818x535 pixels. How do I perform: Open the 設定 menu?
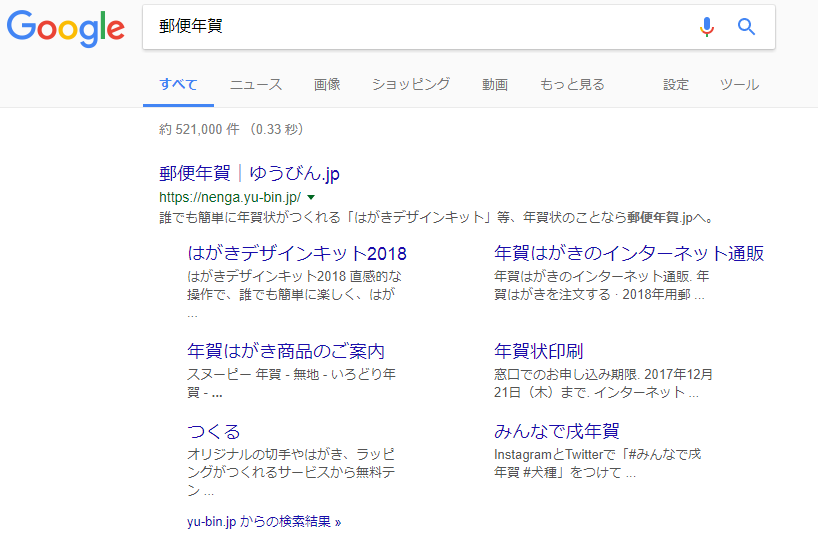click(676, 84)
